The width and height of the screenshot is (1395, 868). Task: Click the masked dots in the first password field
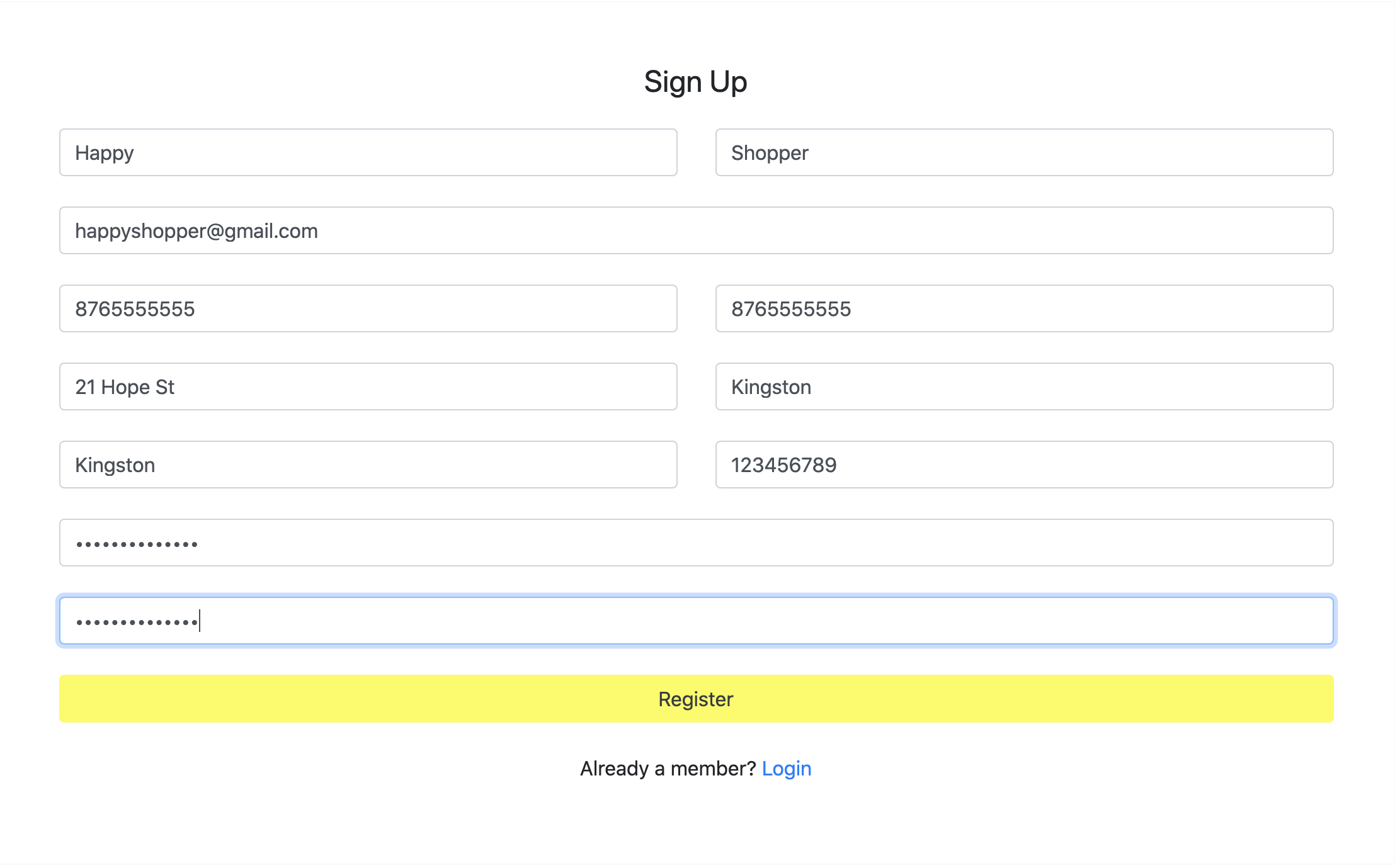[x=137, y=544]
